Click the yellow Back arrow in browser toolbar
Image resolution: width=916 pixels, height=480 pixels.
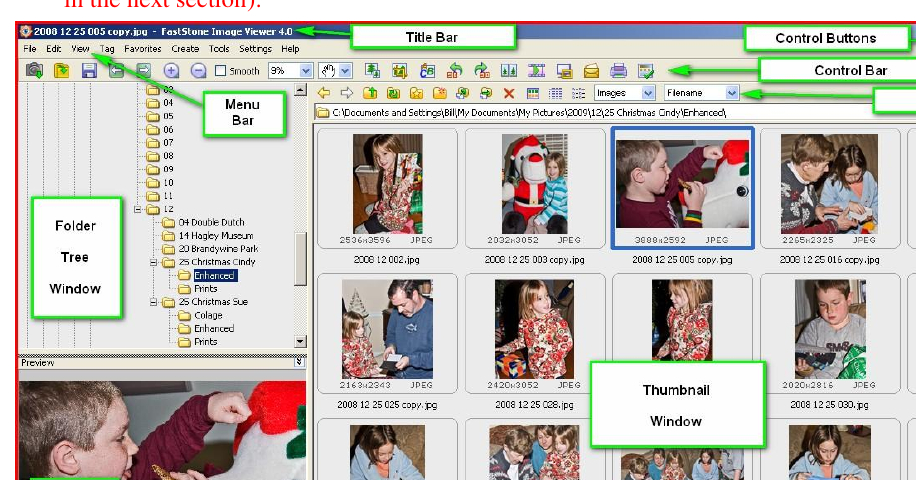click(x=324, y=93)
